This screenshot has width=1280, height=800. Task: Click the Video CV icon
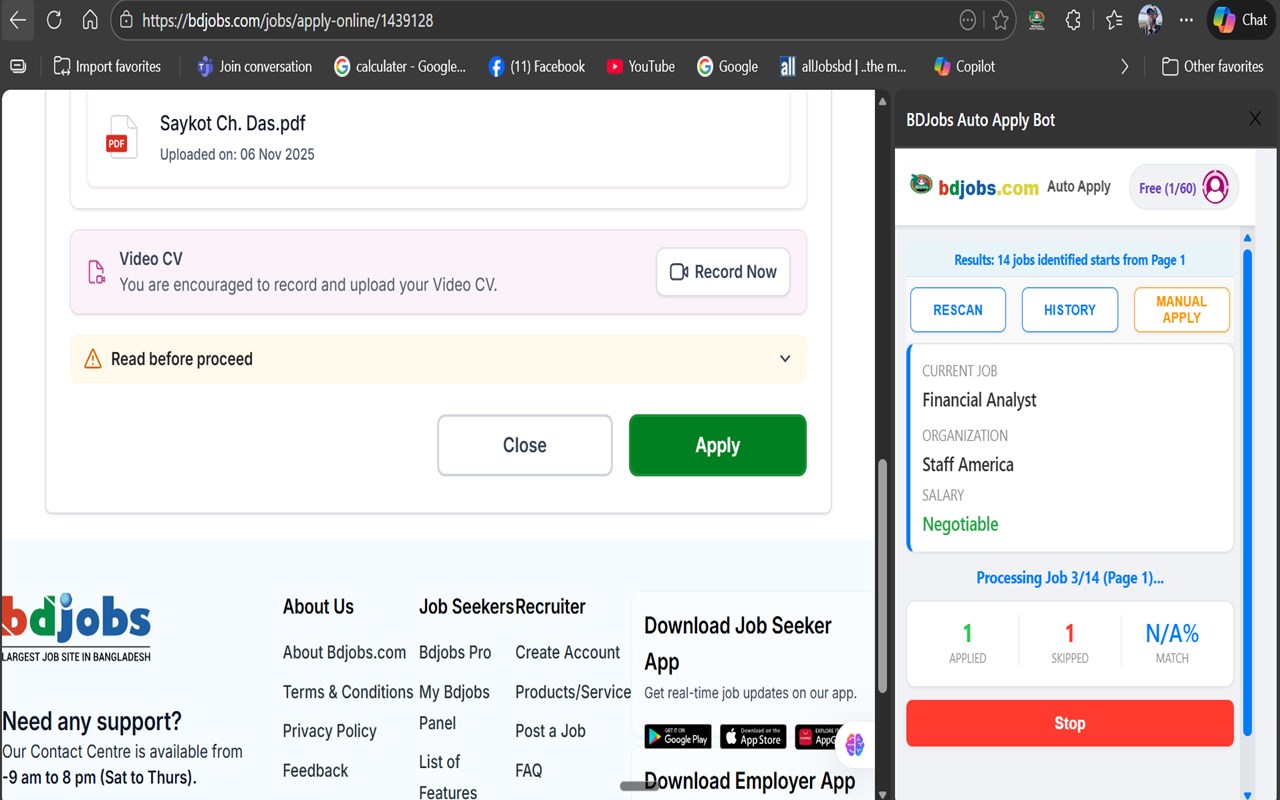[x=97, y=272]
